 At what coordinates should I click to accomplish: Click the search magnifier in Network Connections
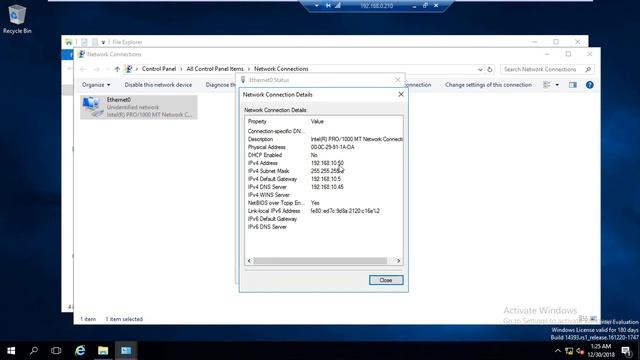click(x=588, y=69)
